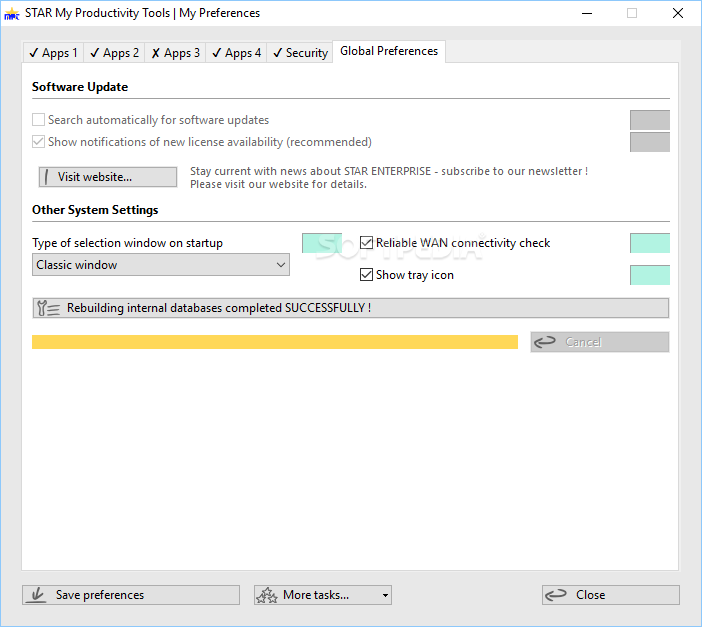Click the green swatch beside WAN connectivity check
Screen dimensions: 702x627
(x=650, y=243)
